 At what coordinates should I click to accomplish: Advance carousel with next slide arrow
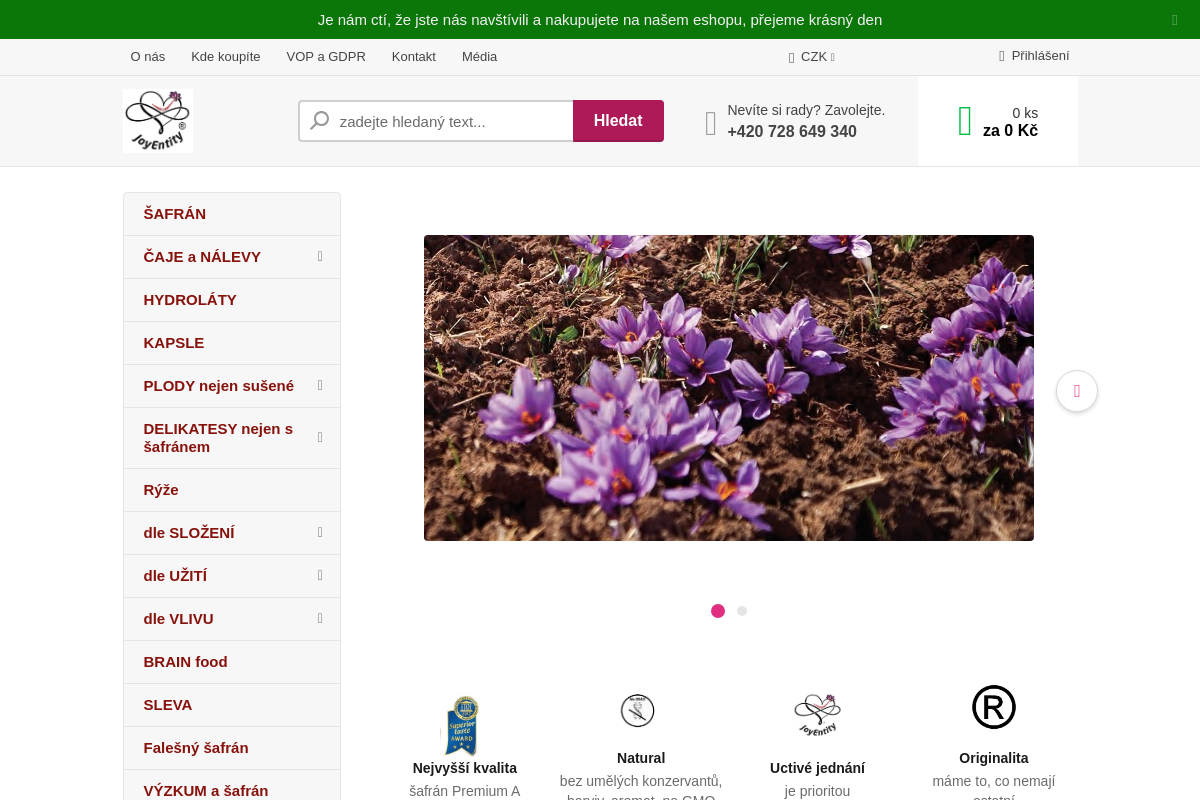point(1076,391)
